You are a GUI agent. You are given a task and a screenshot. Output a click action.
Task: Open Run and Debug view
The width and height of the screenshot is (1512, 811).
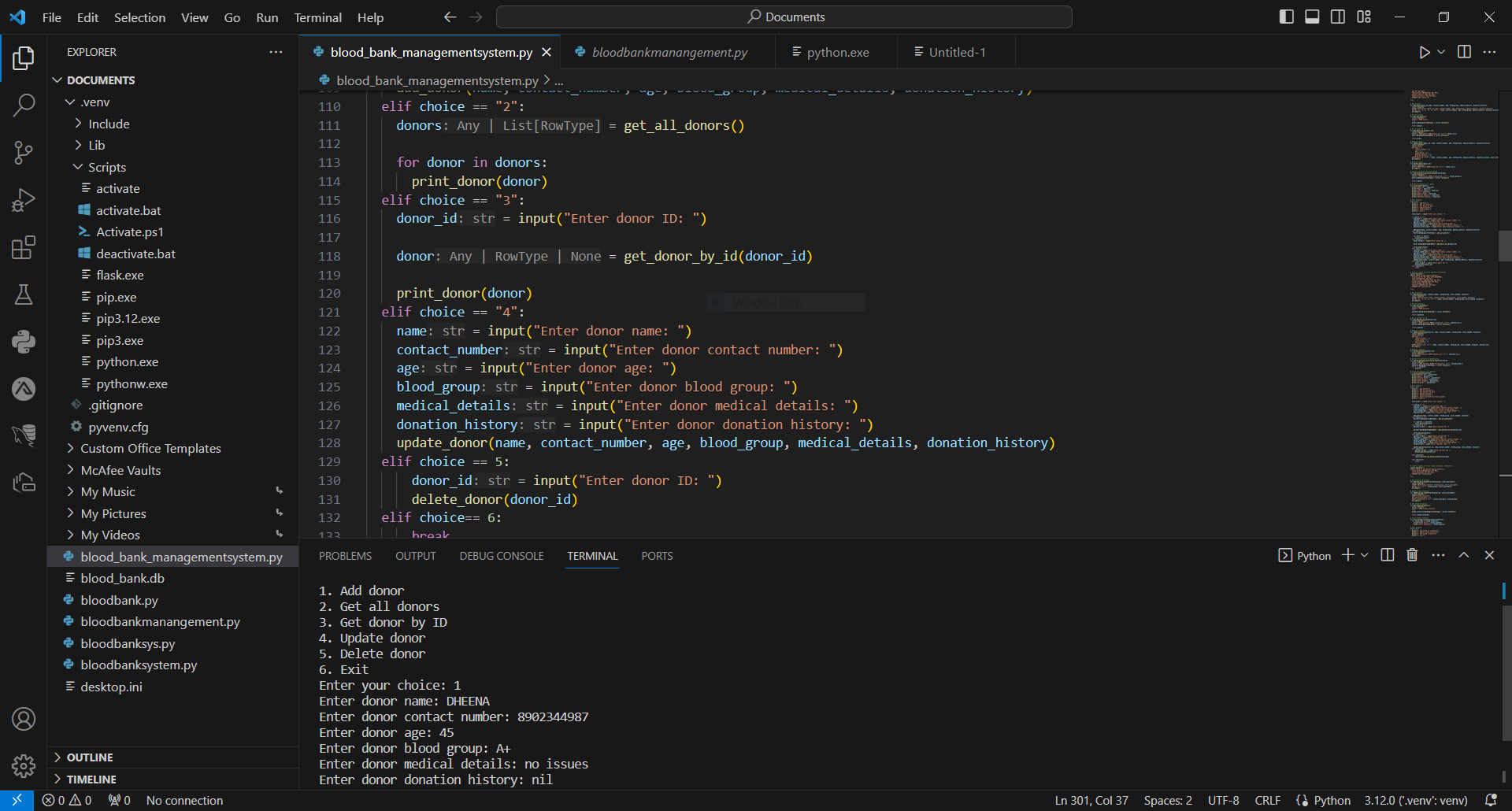pyautogui.click(x=24, y=200)
